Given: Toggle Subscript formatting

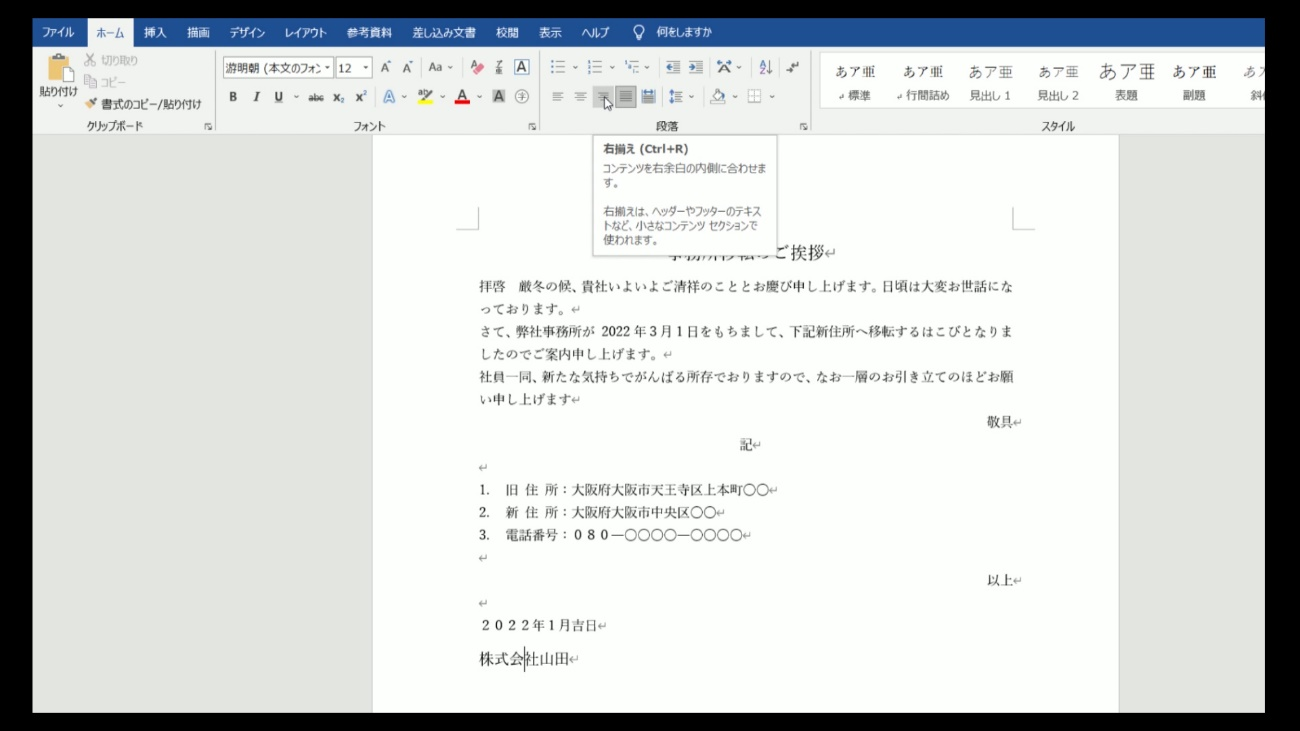Looking at the screenshot, I should coord(339,97).
